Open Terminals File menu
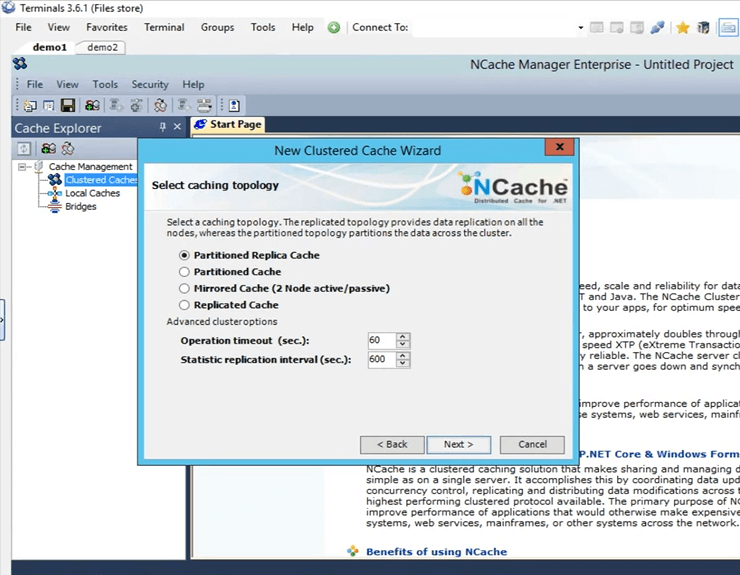 pos(23,27)
